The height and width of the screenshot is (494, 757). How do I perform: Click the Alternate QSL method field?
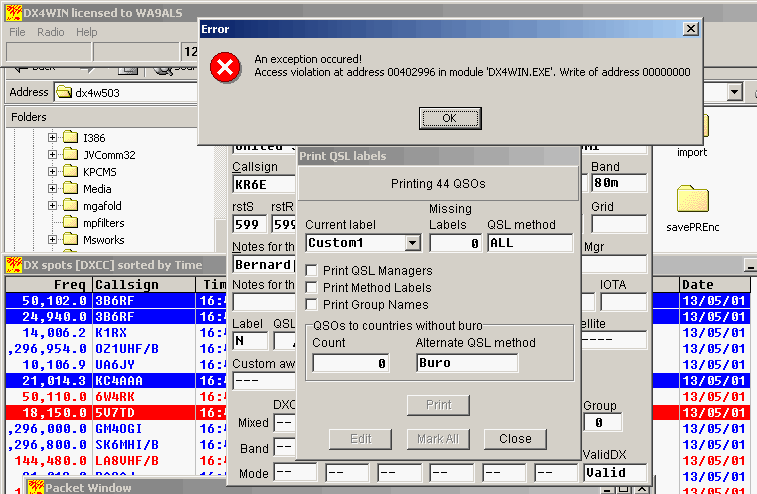466,363
